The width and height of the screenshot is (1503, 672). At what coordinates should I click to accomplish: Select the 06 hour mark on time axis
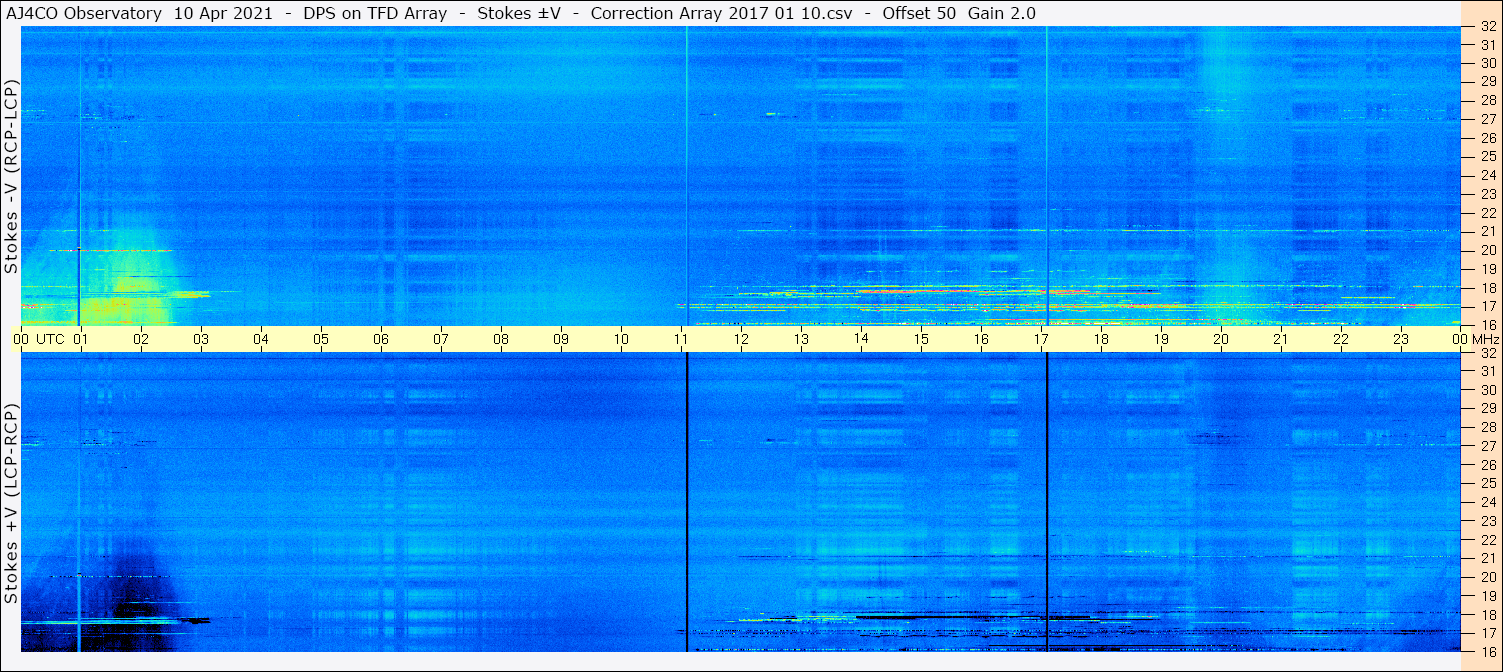[381, 339]
